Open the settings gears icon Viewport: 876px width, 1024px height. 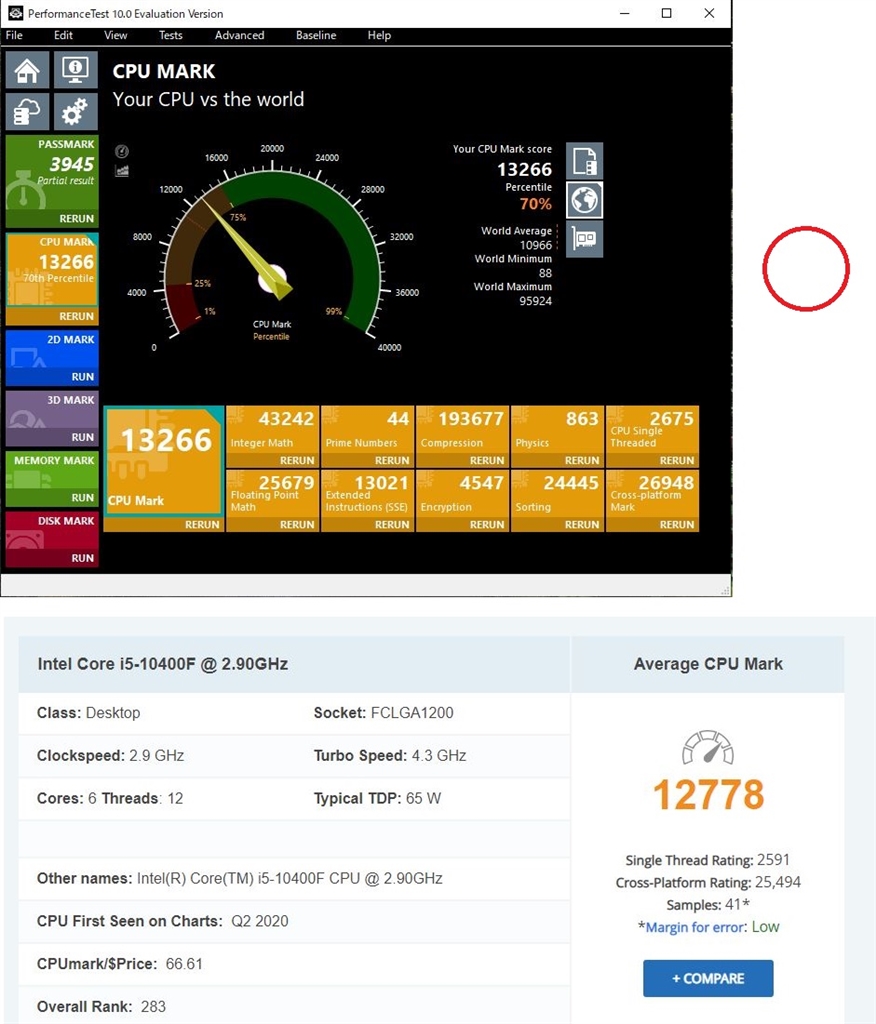coord(76,111)
